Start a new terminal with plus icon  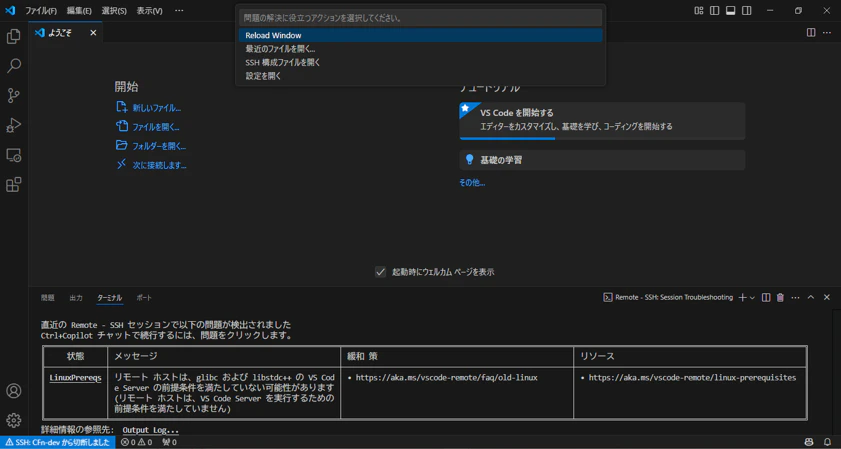tap(742, 297)
